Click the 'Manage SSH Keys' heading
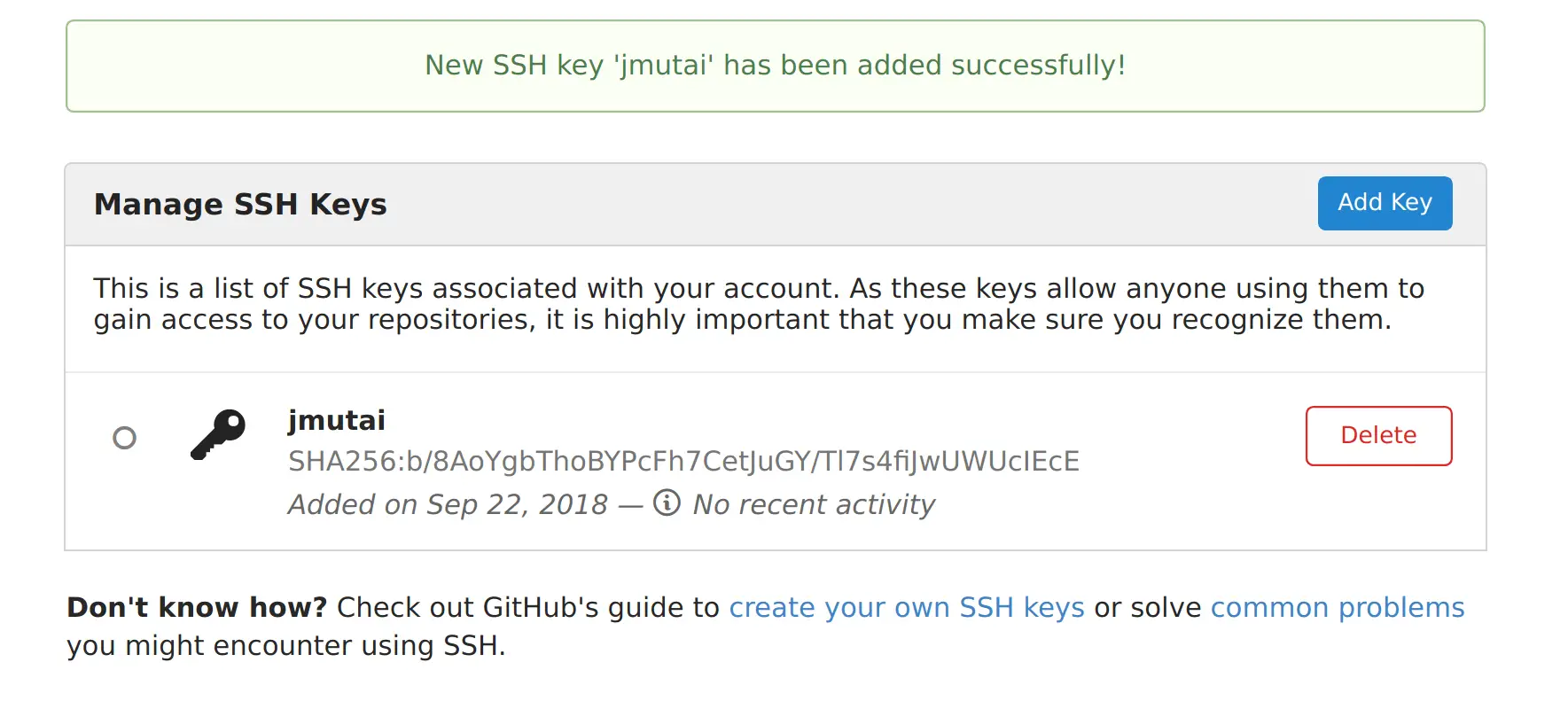Image resolution: width=1568 pixels, height=709 pixels. pos(239,204)
